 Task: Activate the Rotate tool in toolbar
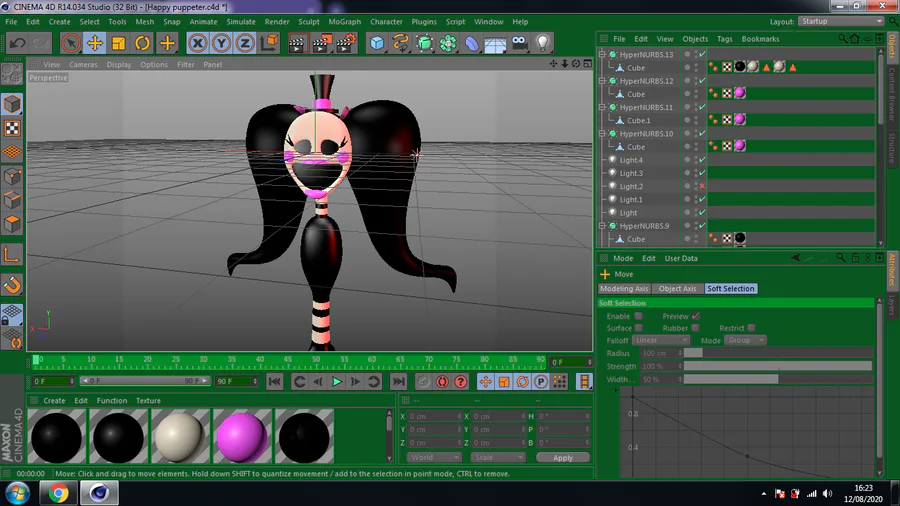pos(142,43)
